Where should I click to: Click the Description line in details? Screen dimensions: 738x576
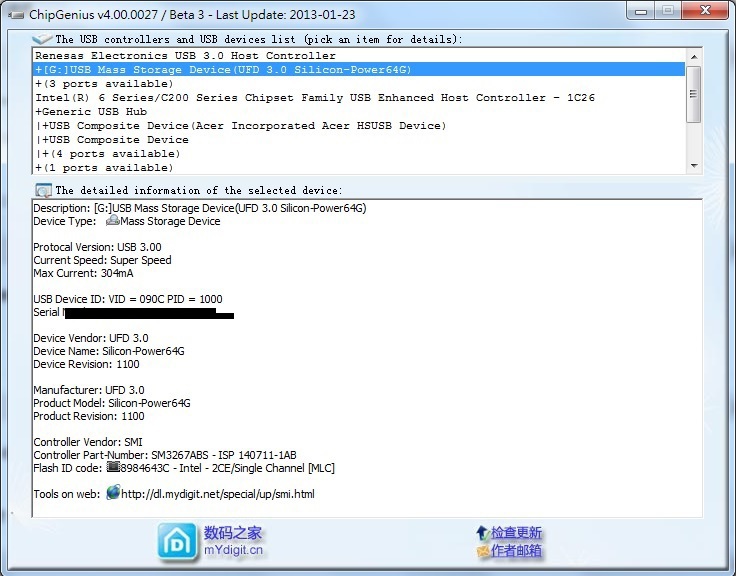tap(200, 208)
